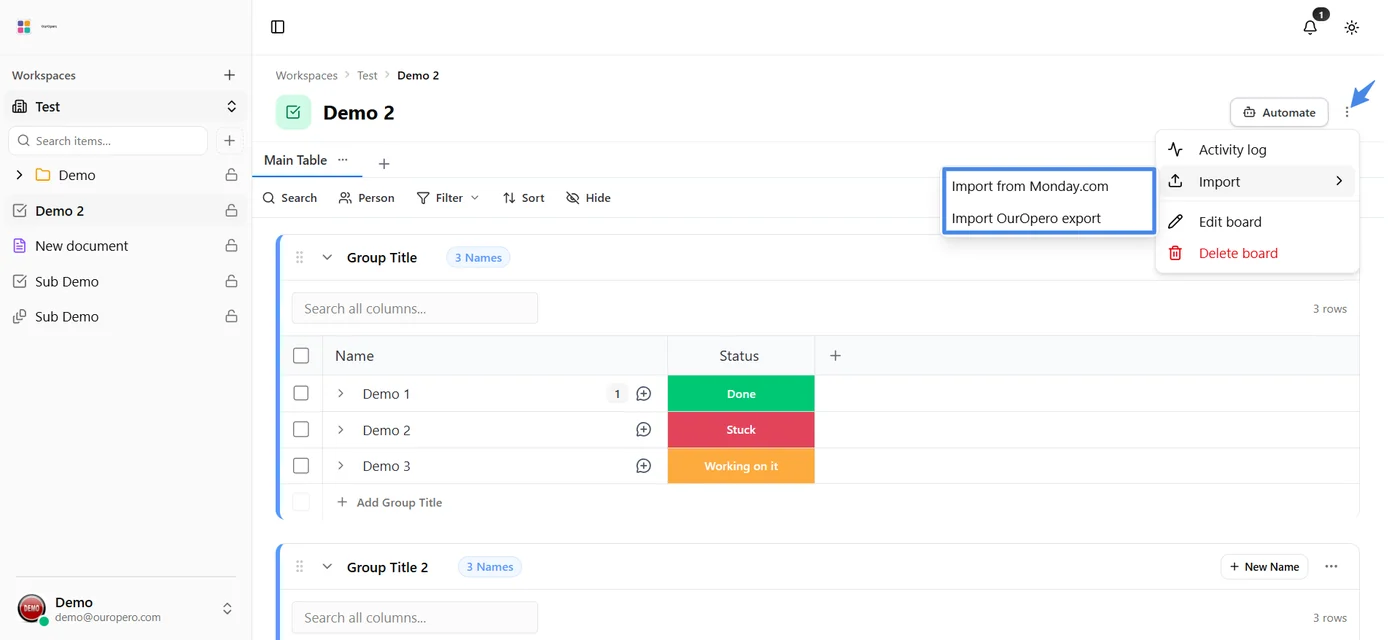The width and height of the screenshot is (1400, 640).
Task: Open the Import submenu
Action: tap(1256, 182)
